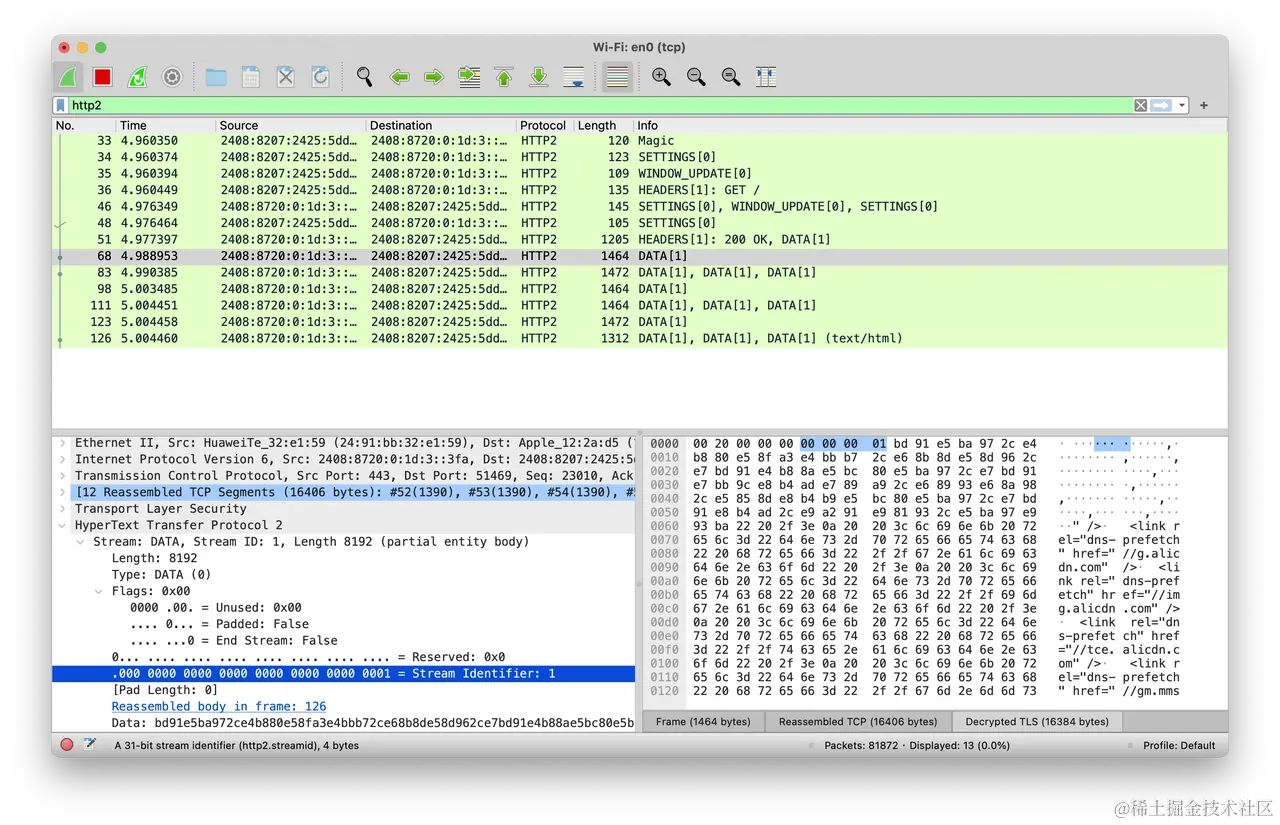Sort by the Protocol column header

tap(545, 125)
